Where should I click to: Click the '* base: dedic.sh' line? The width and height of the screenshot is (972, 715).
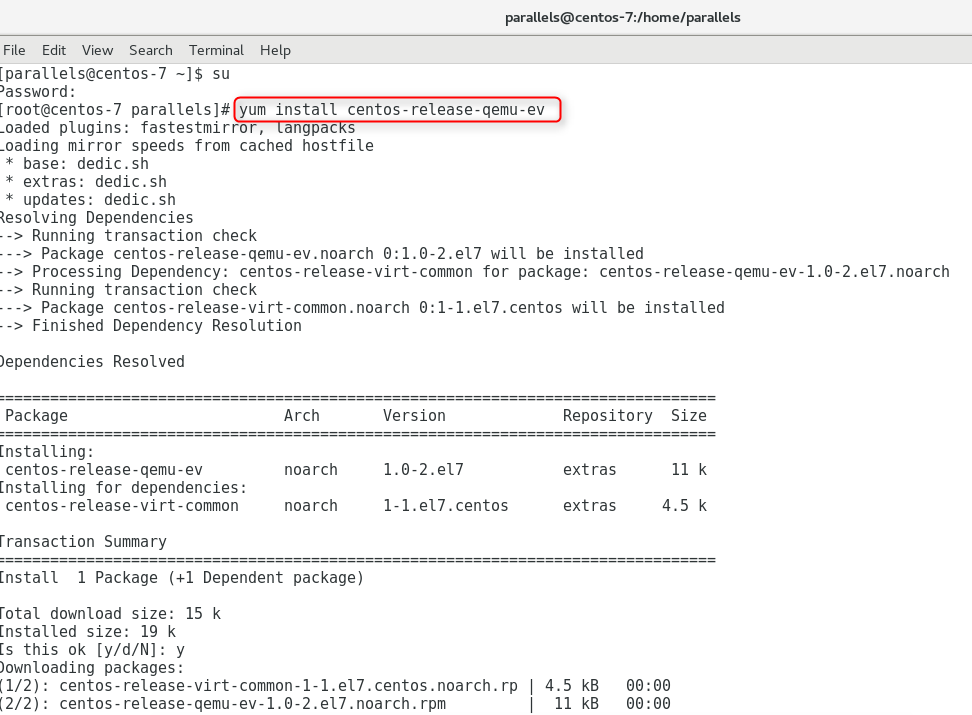(77, 164)
